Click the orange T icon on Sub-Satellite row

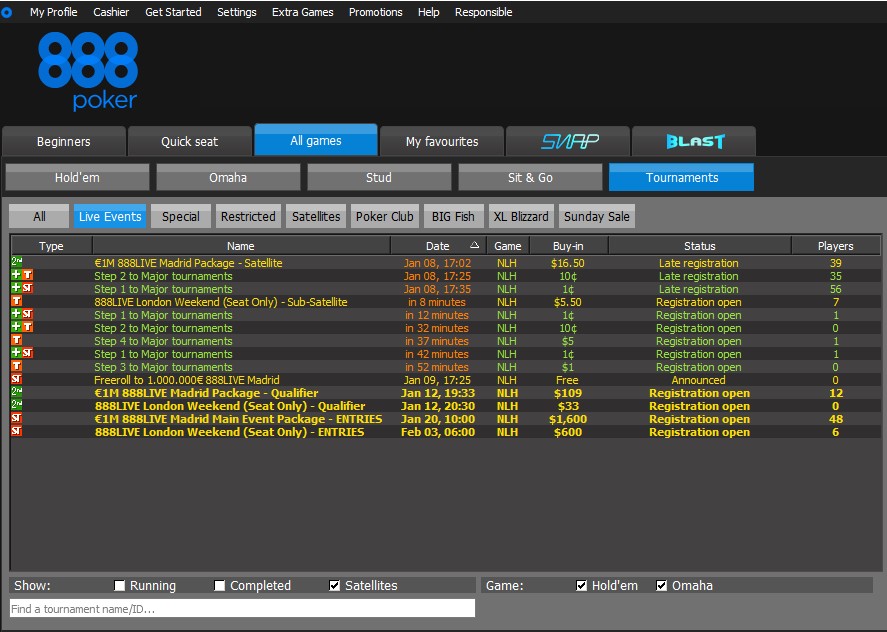click(x=16, y=302)
